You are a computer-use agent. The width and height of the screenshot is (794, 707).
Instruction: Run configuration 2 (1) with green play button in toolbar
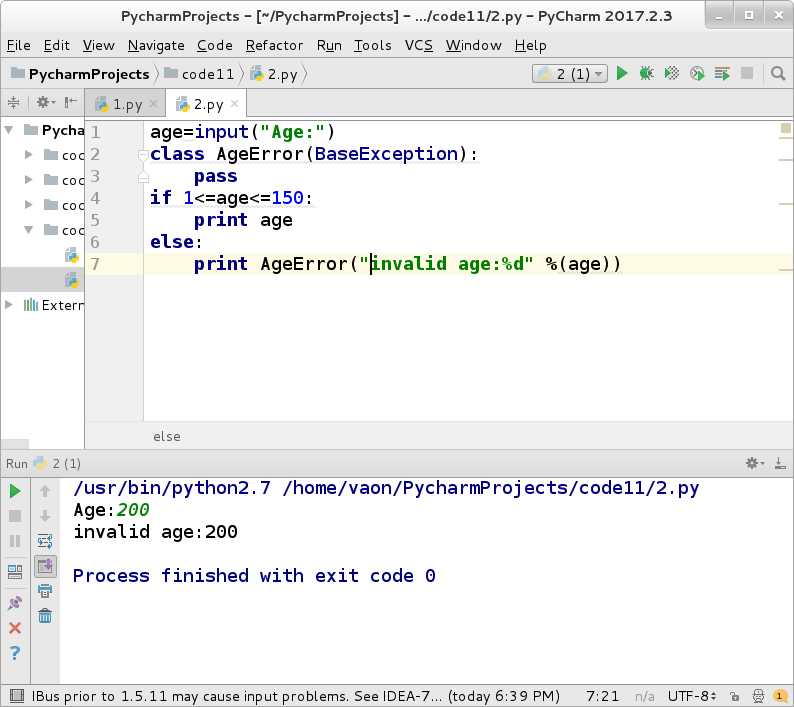tap(622, 74)
